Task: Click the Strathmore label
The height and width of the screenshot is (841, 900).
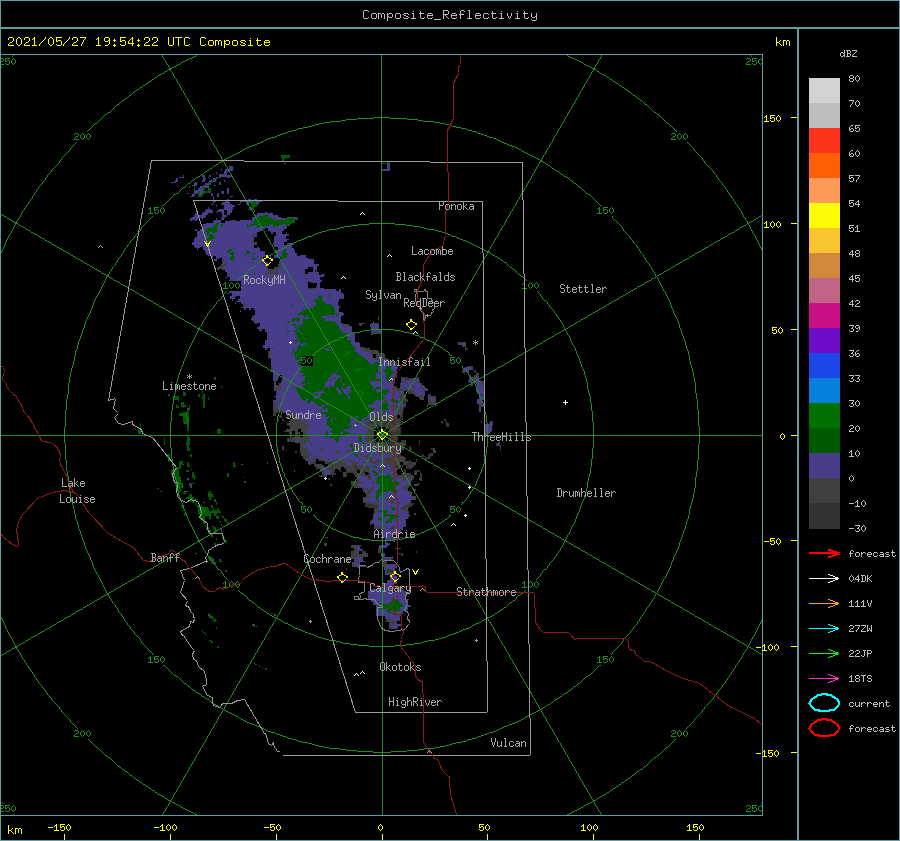Action: (486, 592)
